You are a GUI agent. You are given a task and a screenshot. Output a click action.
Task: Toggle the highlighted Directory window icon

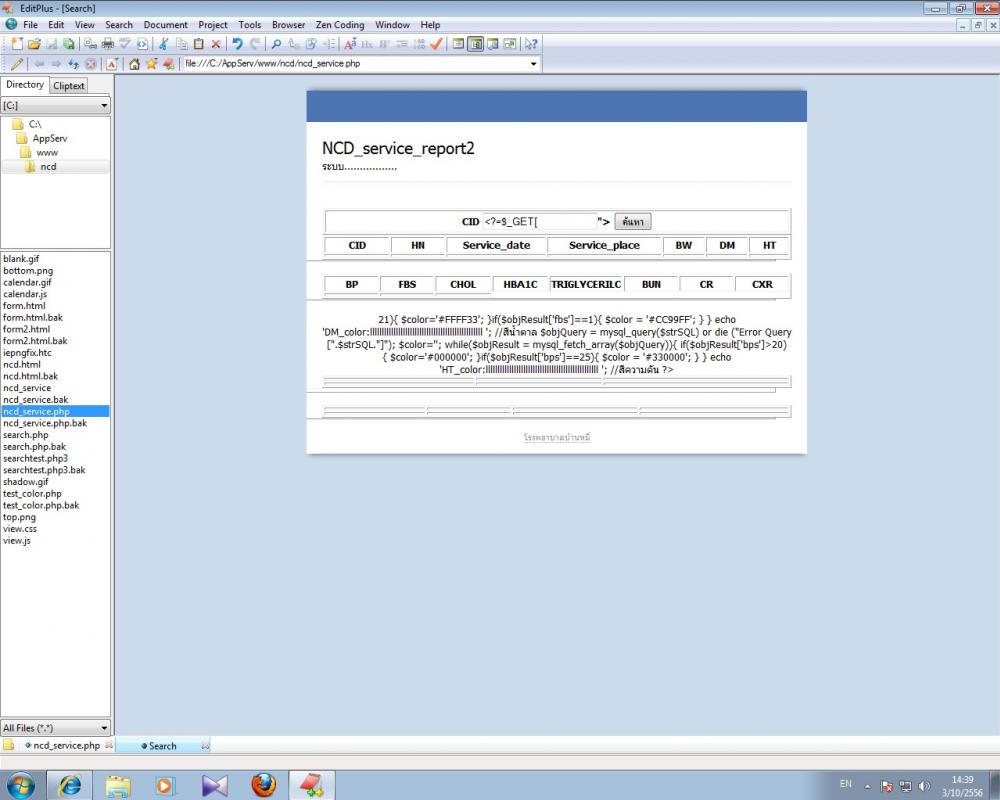click(x=475, y=44)
